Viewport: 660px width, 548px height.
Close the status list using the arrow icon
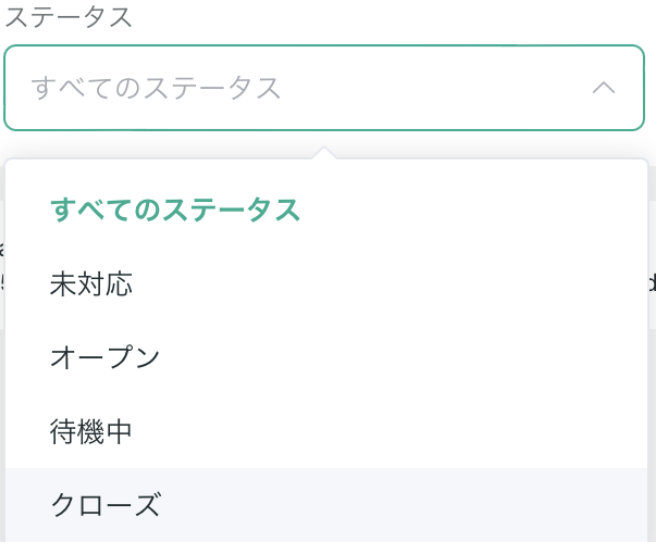click(x=603, y=88)
